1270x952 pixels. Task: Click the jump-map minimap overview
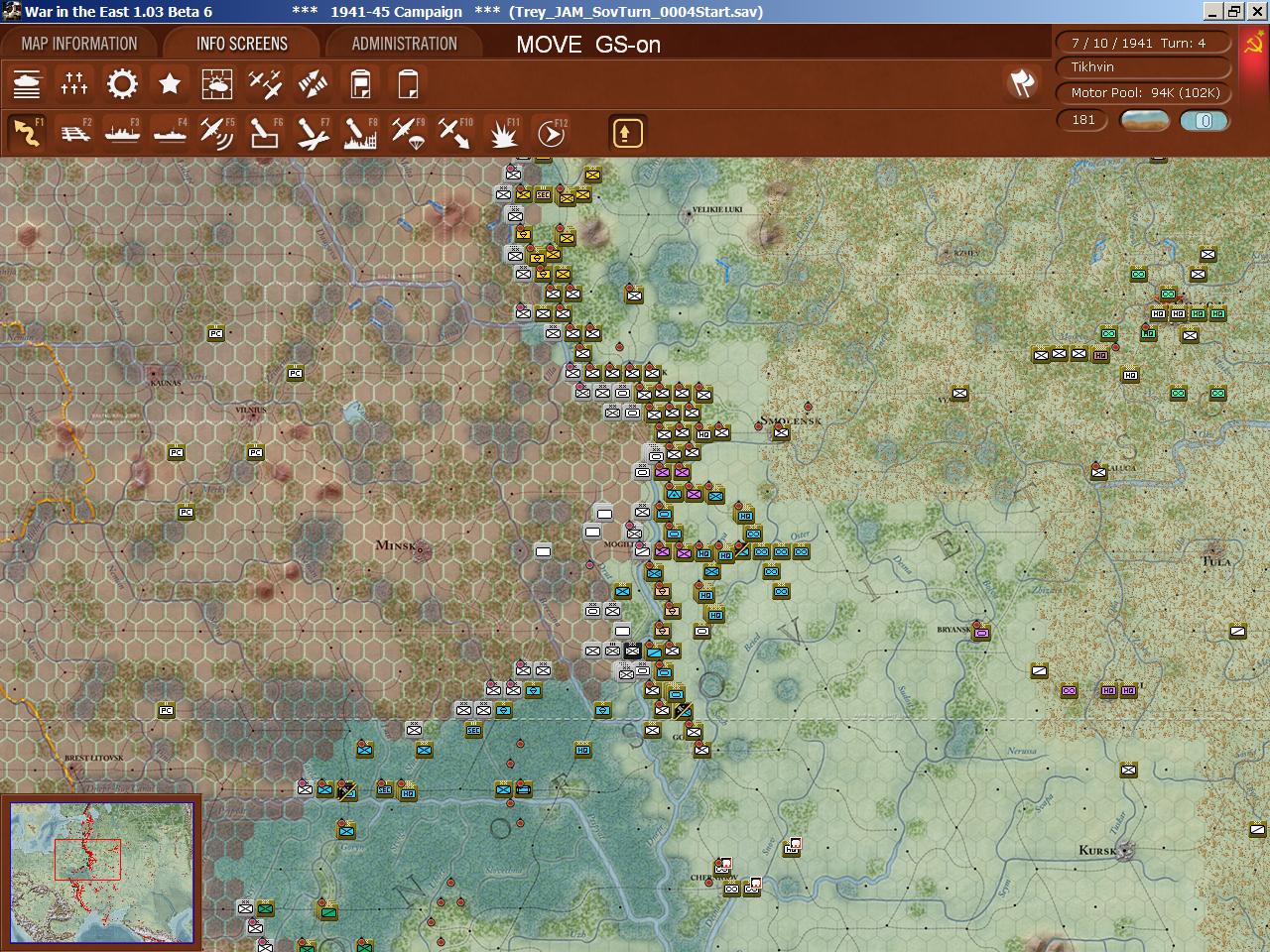(102, 873)
